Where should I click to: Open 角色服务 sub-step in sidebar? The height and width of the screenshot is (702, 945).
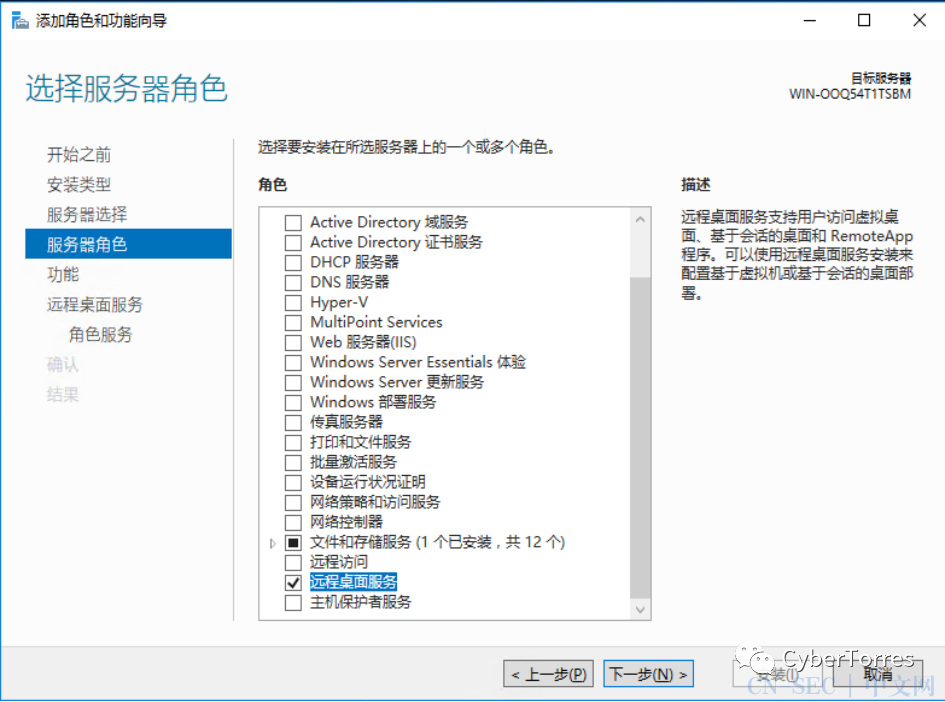coord(100,335)
